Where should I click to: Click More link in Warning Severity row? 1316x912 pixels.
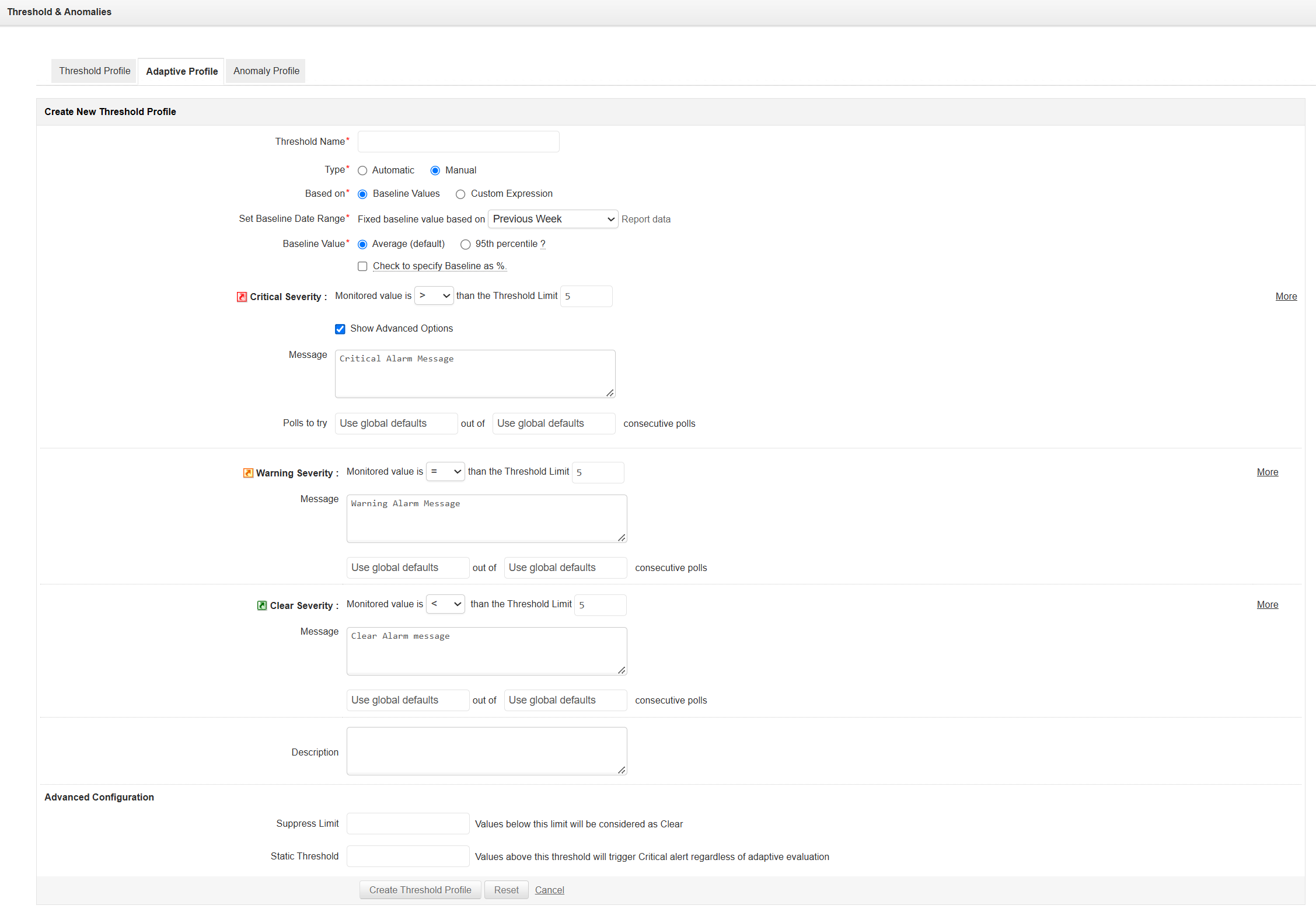[x=1268, y=472]
